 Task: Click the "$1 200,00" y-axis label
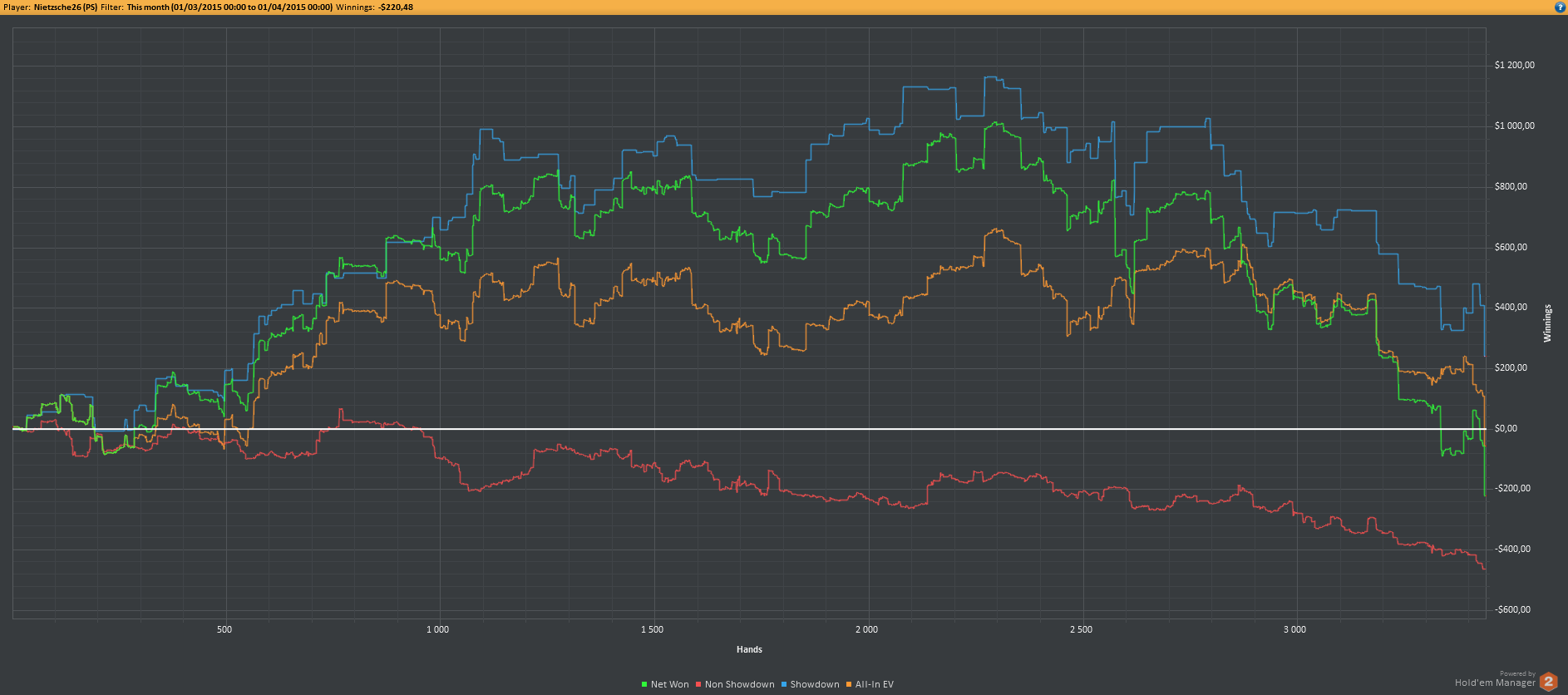click(1515, 65)
